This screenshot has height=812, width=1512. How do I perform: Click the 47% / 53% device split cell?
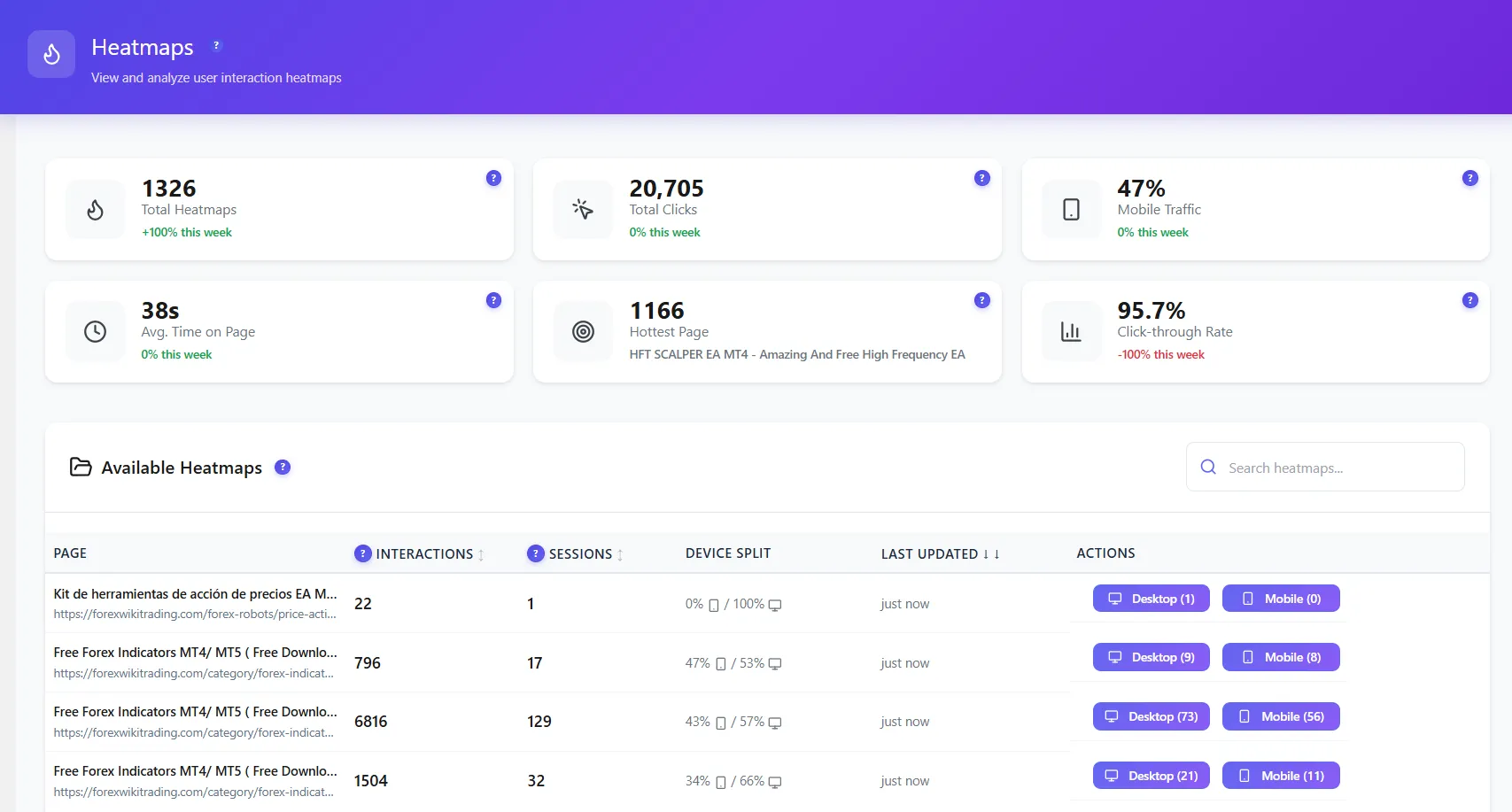pos(733,663)
